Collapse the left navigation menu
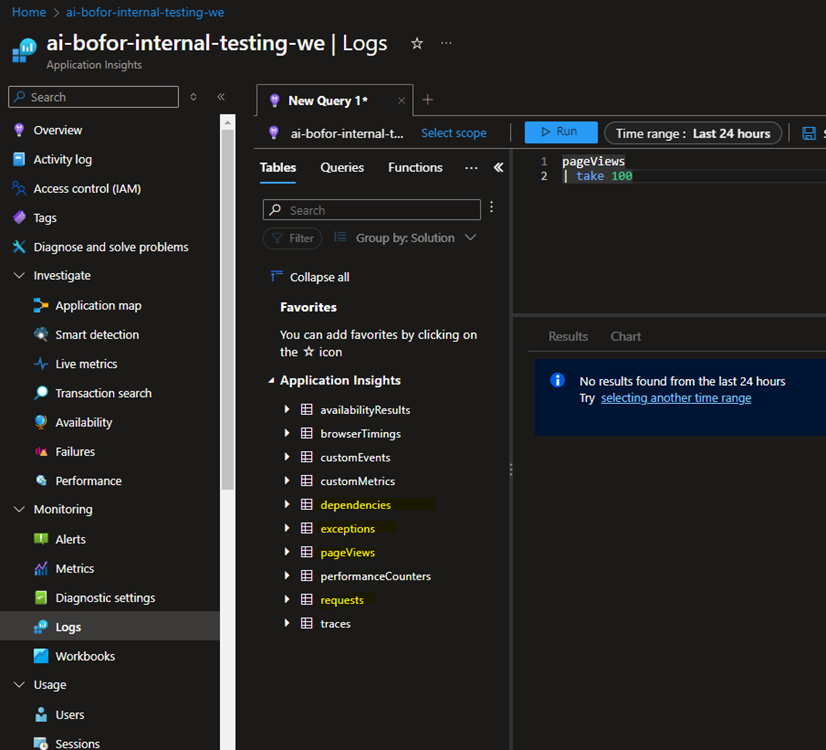Image resolution: width=826 pixels, height=750 pixels. point(221,97)
